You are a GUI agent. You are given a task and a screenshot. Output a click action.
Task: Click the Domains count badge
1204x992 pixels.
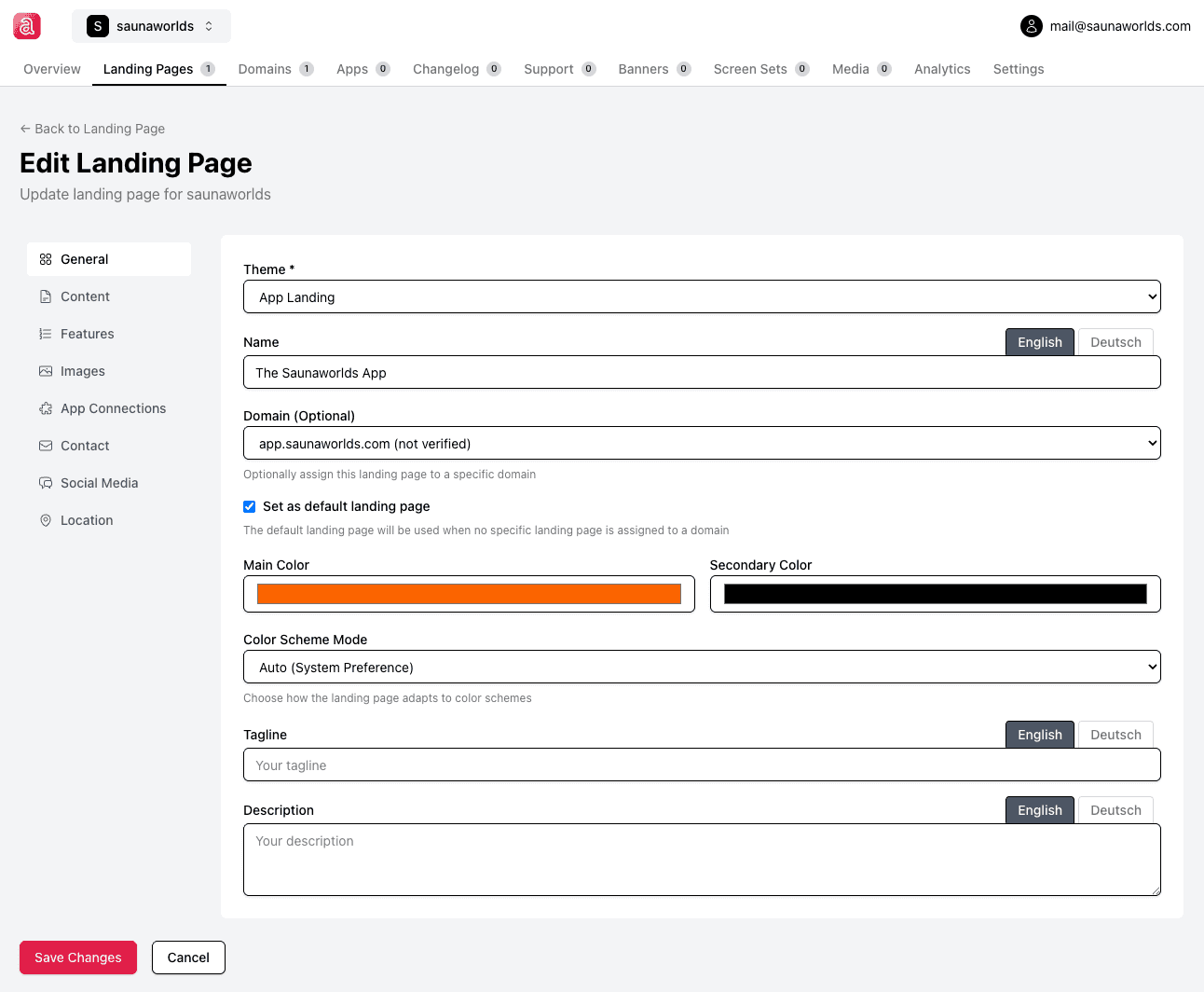(307, 69)
